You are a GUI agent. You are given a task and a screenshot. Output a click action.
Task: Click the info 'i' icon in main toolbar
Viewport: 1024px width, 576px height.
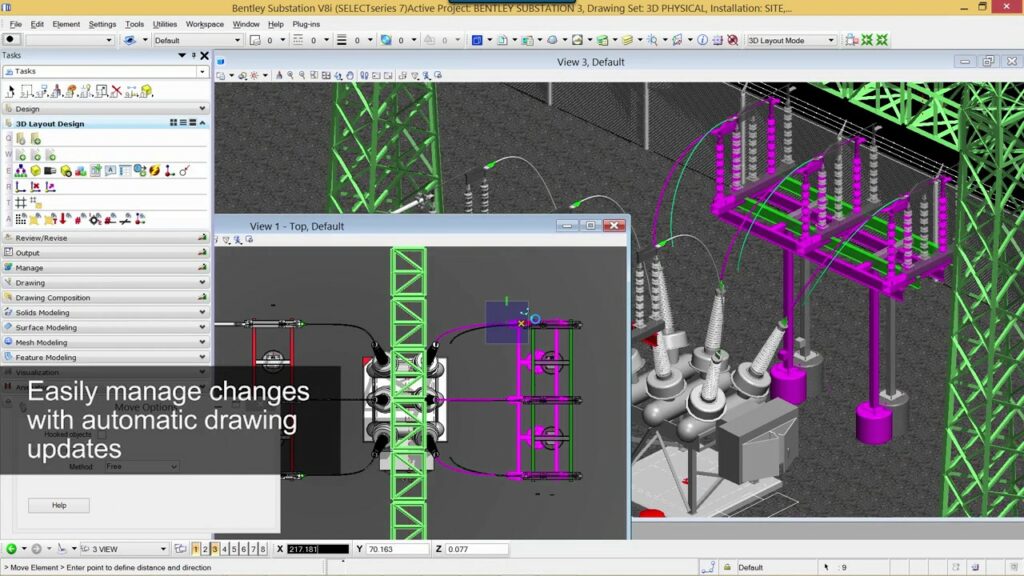tap(703, 40)
